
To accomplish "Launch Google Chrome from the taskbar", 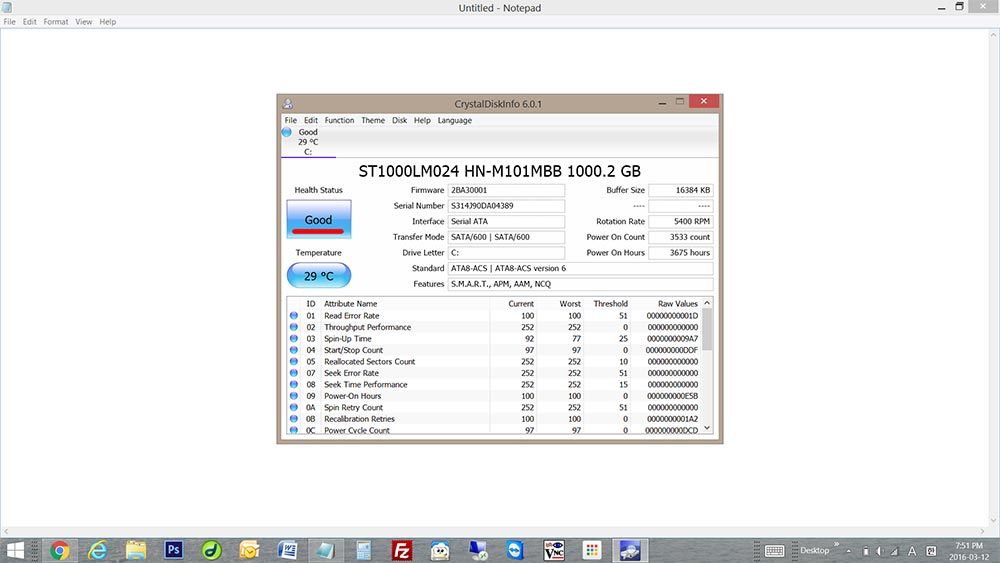I will coord(59,550).
